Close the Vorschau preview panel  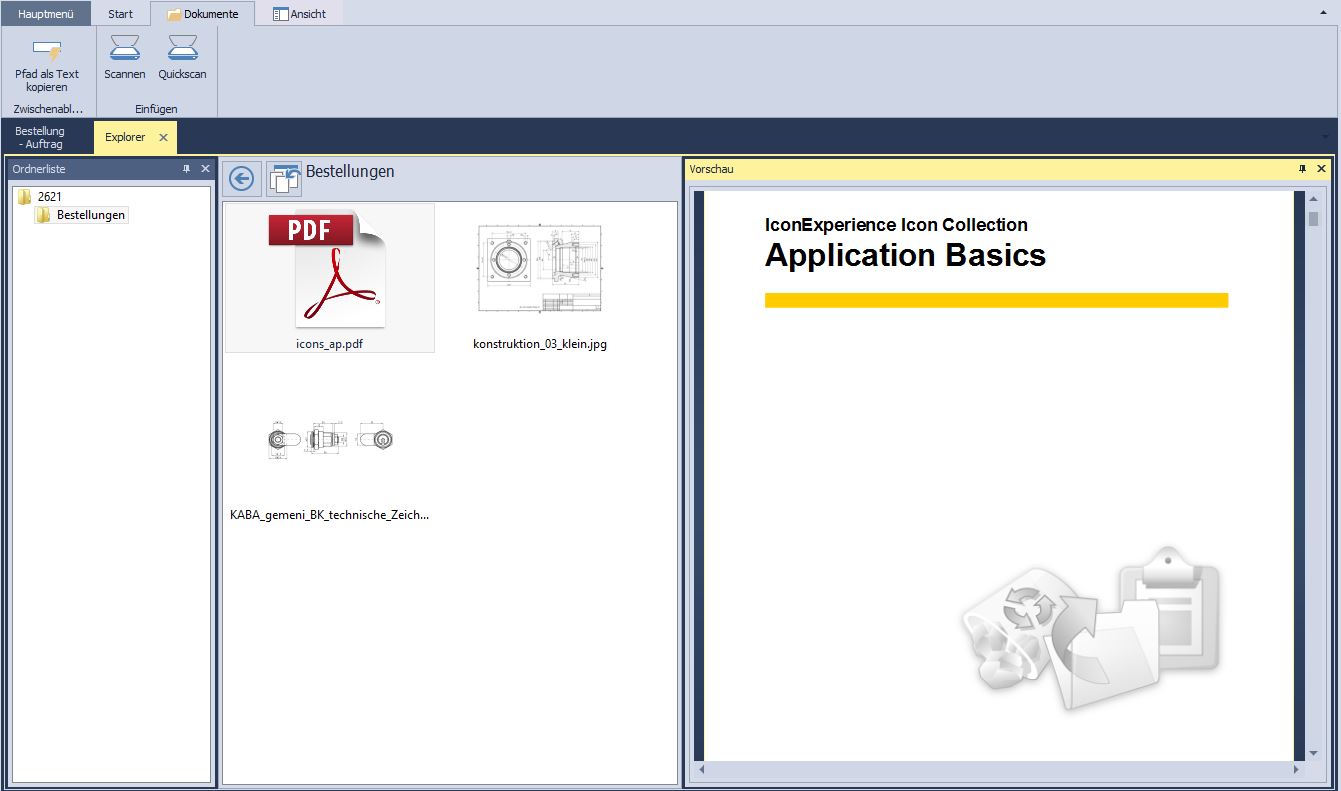tap(1321, 169)
